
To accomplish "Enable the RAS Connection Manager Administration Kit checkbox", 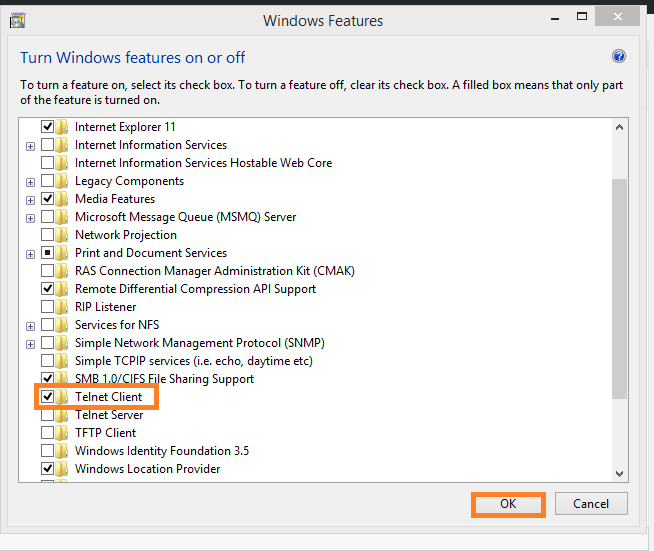I will point(48,270).
